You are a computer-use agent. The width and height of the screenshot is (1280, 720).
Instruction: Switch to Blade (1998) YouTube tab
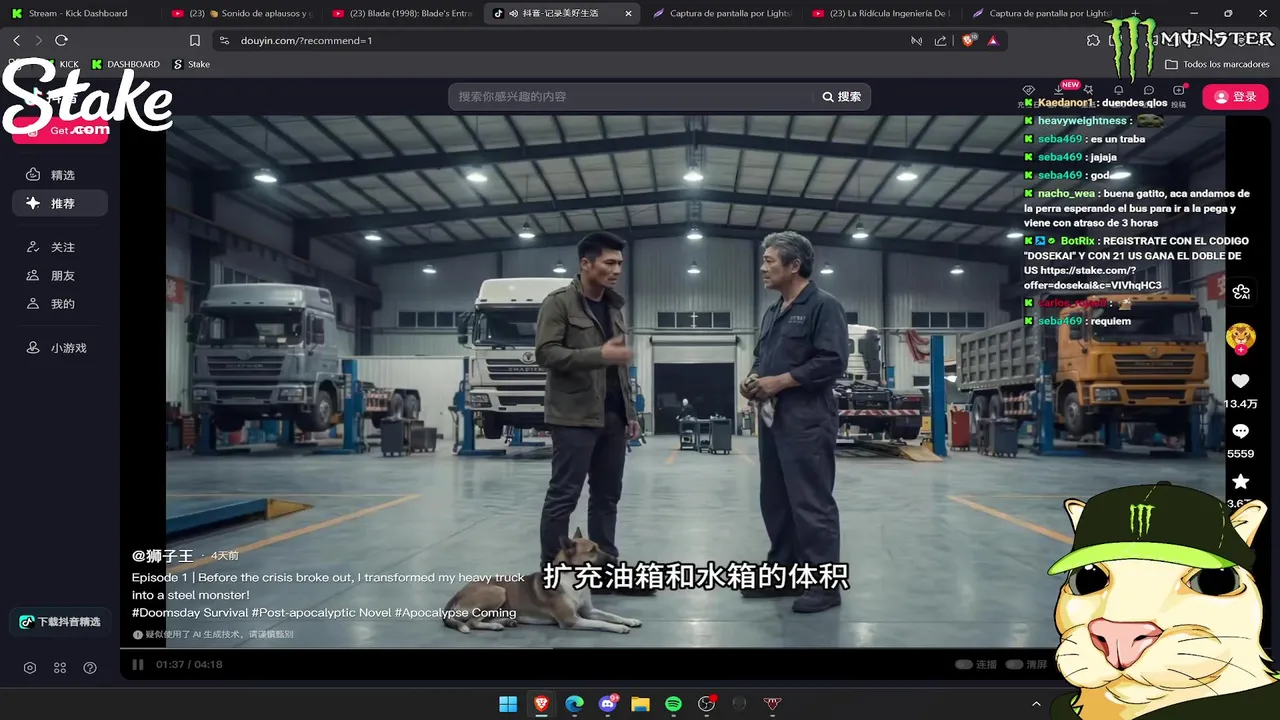click(400, 13)
